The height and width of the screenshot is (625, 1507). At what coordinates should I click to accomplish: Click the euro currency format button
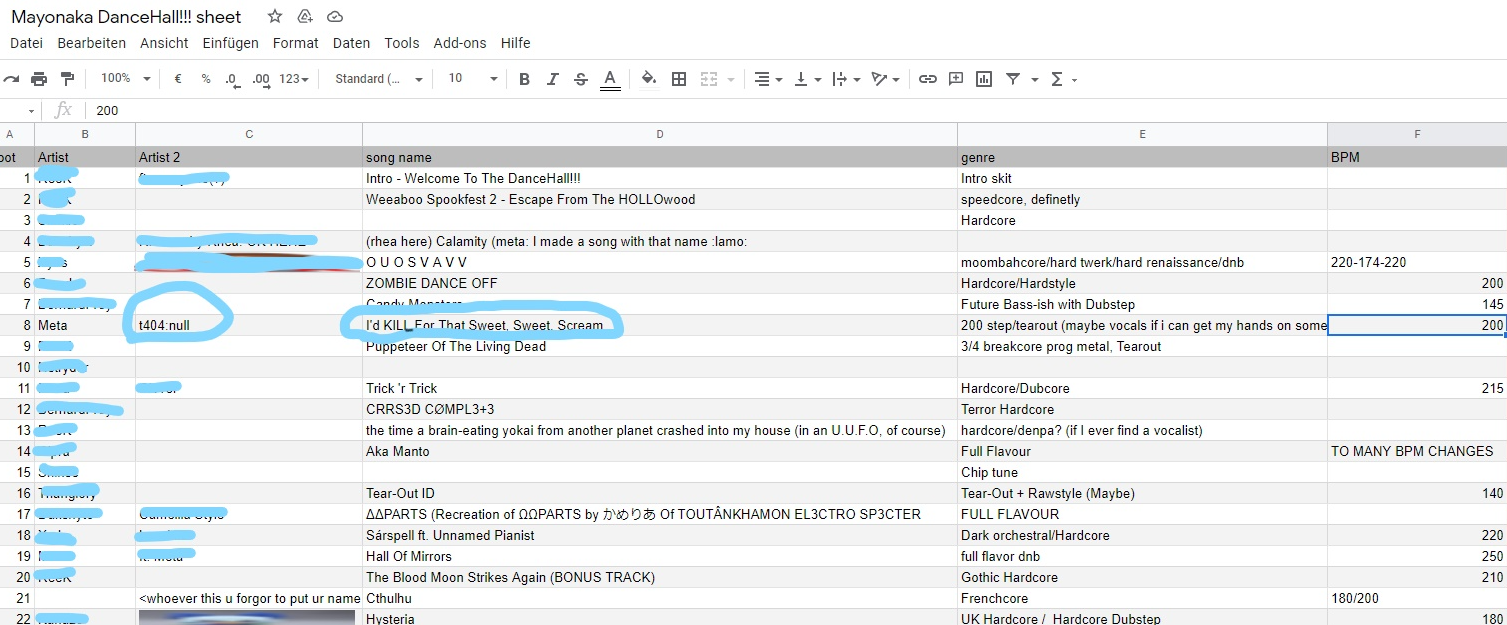(x=178, y=79)
